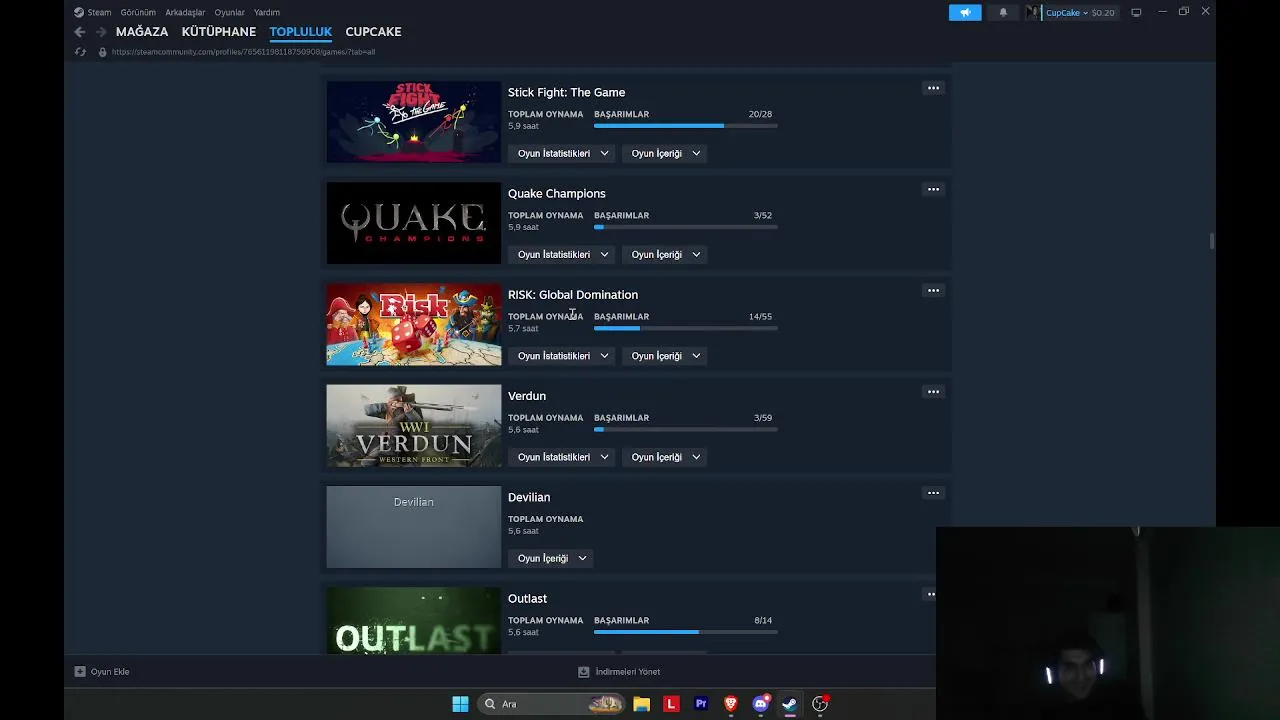This screenshot has height=720, width=1280.
Task: Click the İndirmeleri Yönet download icon
Action: tap(583, 672)
